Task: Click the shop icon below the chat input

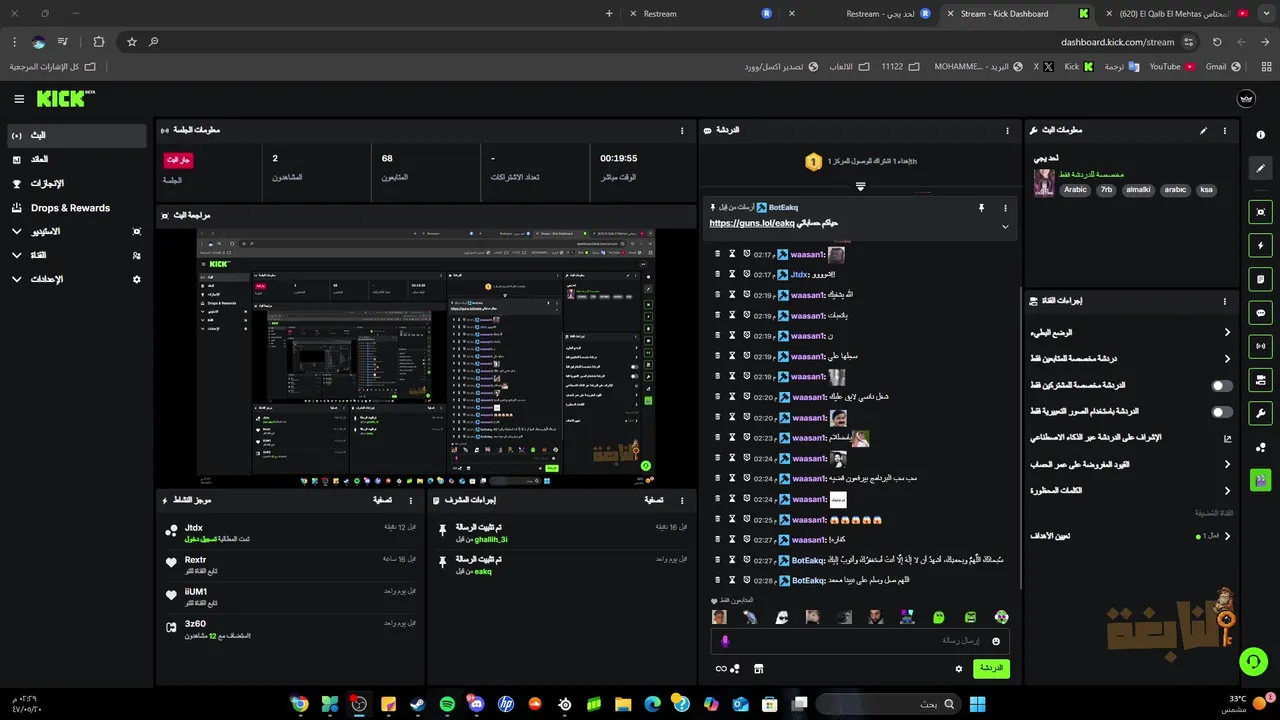Action: click(x=758, y=668)
